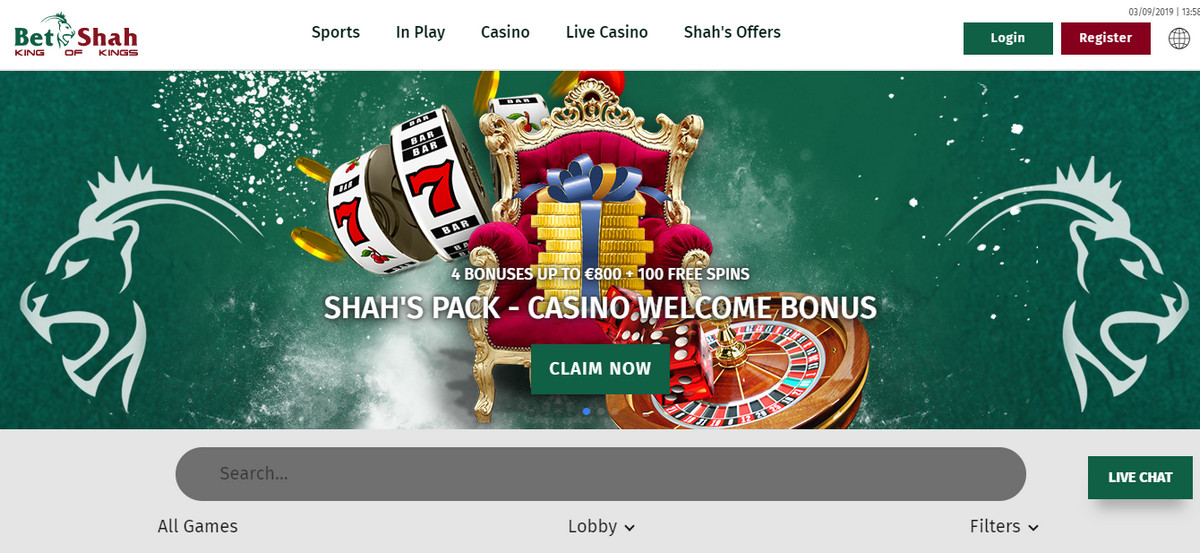
Task: View Shah's Offers
Action: 732,32
